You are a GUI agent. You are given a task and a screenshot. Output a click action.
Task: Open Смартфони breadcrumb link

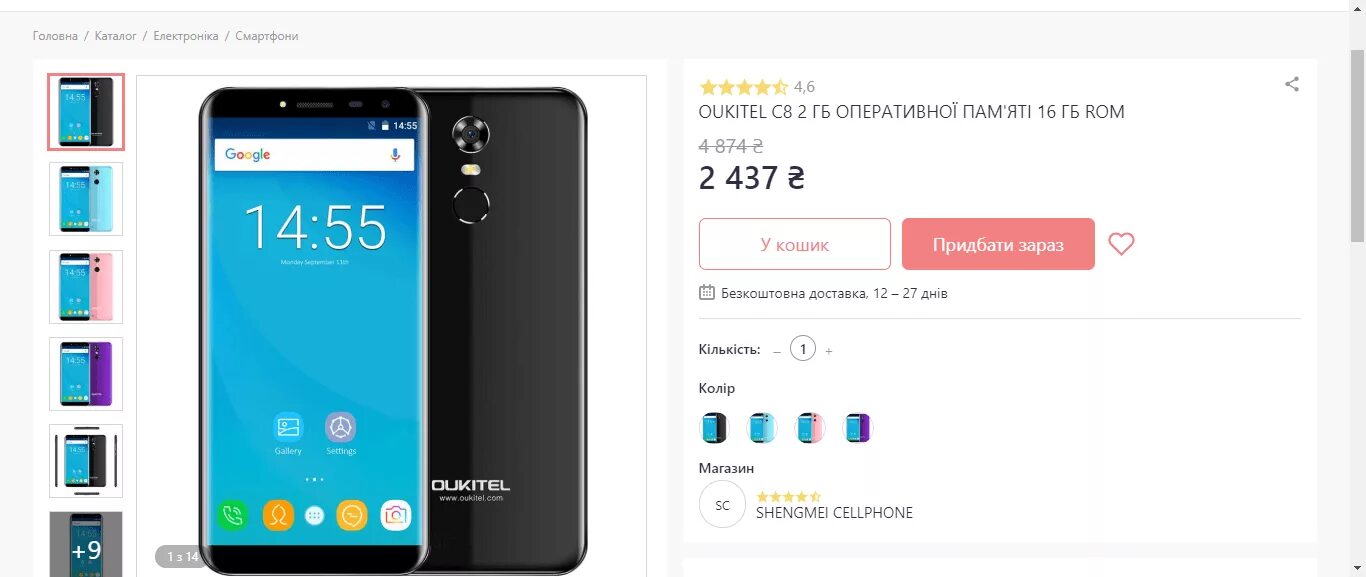(x=267, y=36)
